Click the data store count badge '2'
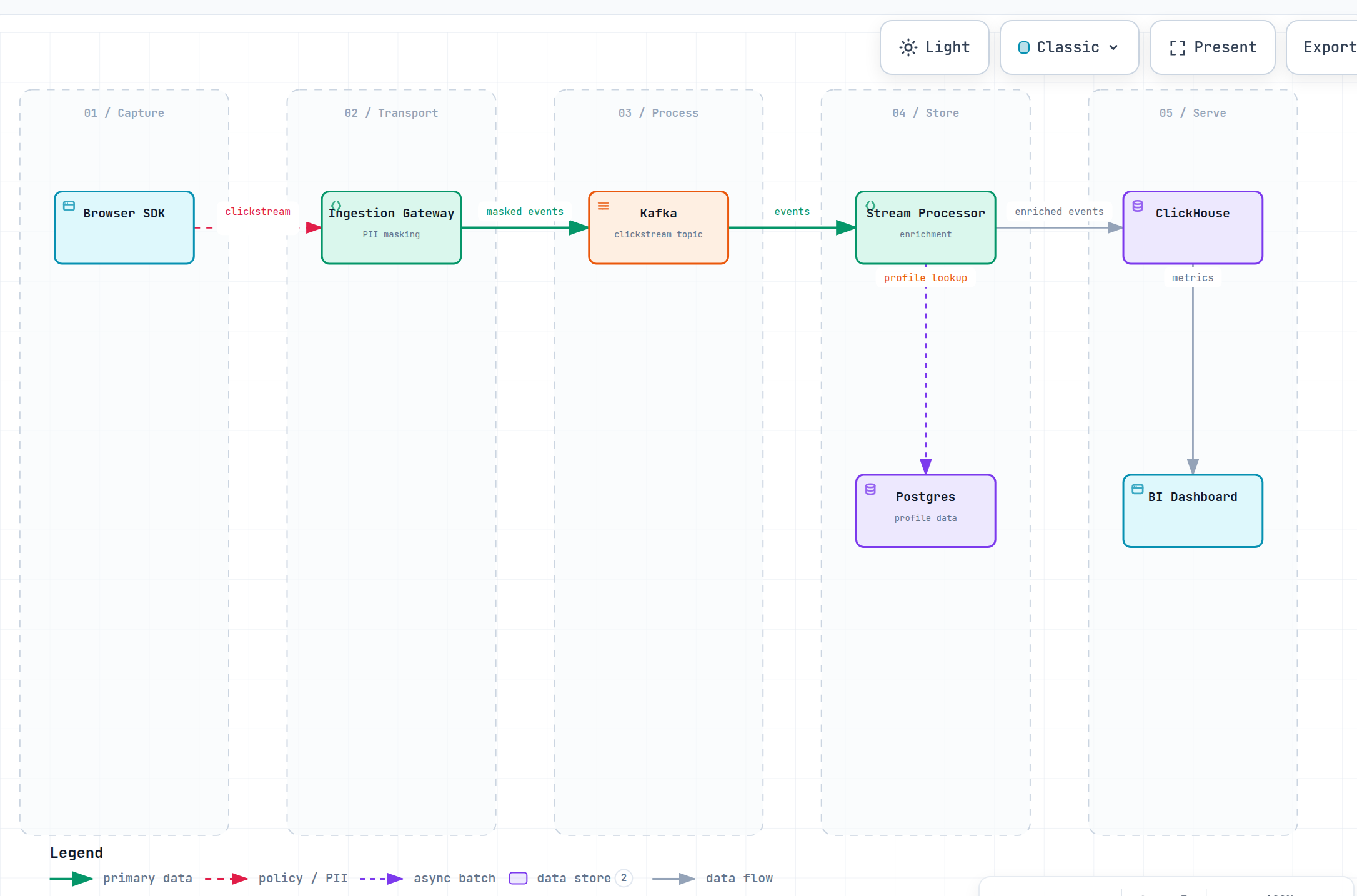Viewport: 1357px width, 896px height. tap(624, 878)
